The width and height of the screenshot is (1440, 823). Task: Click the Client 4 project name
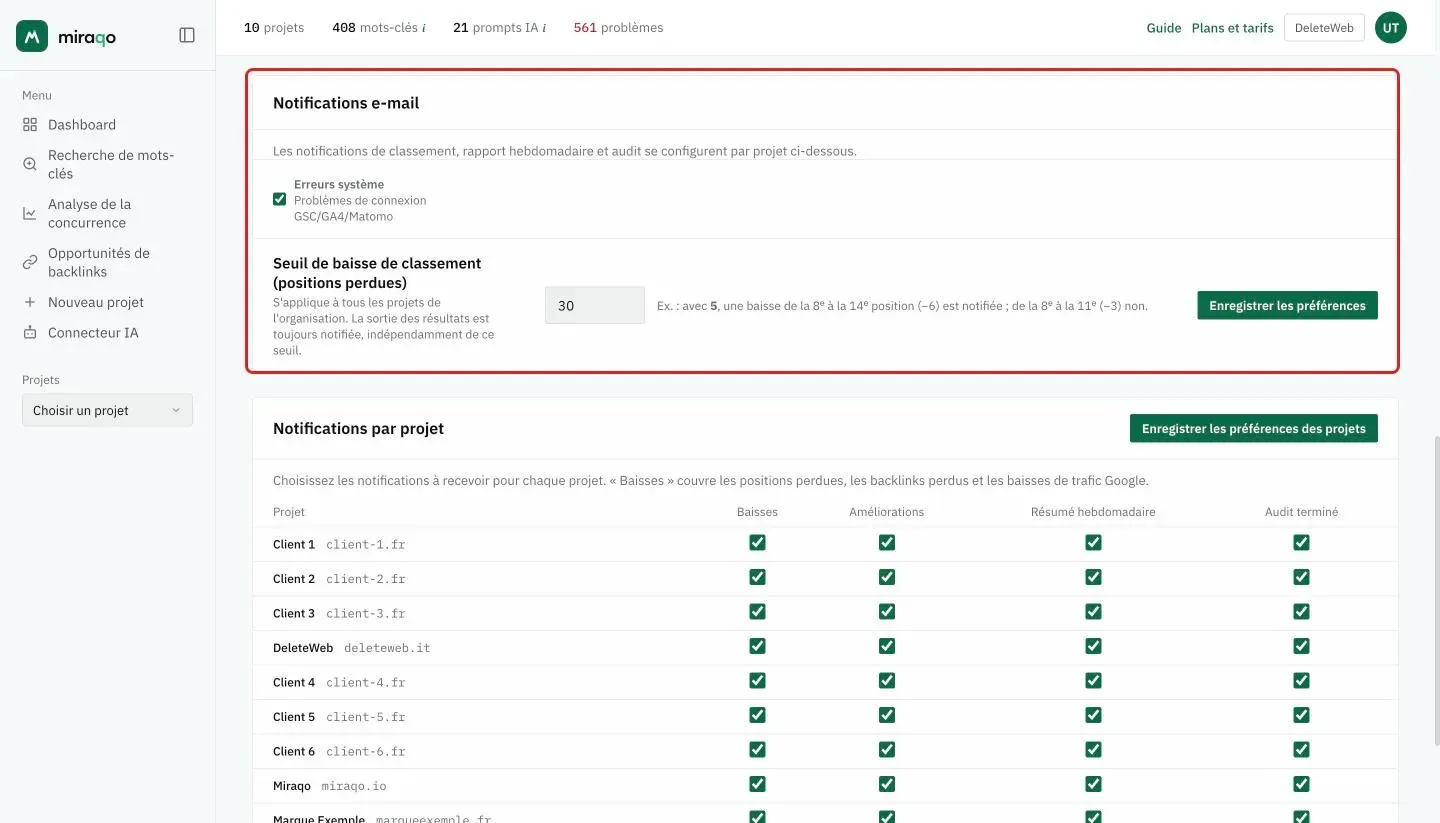[294, 682]
